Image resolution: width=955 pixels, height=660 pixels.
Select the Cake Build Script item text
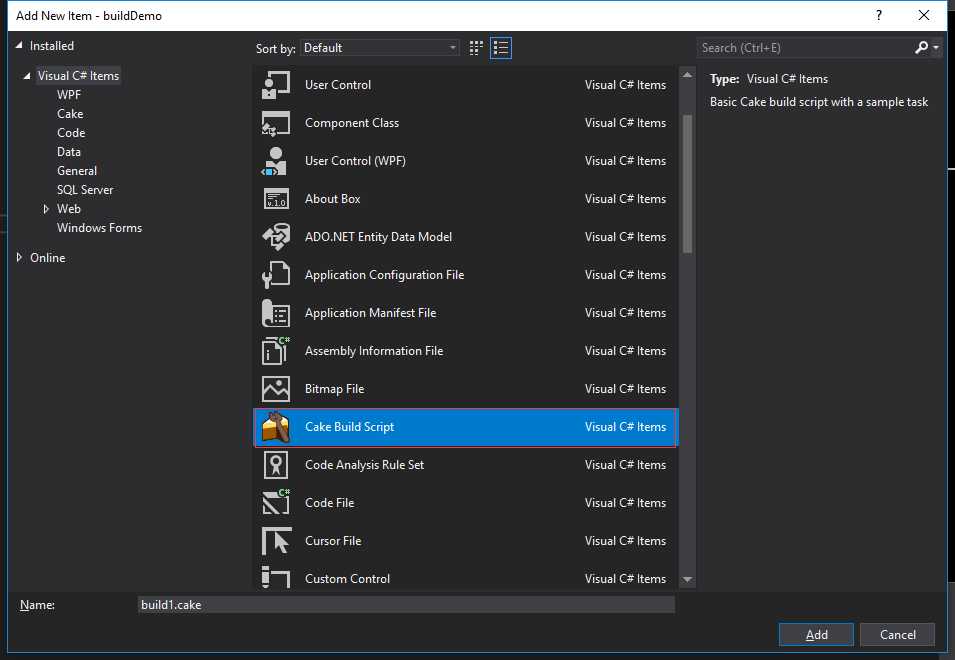(x=350, y=427)
